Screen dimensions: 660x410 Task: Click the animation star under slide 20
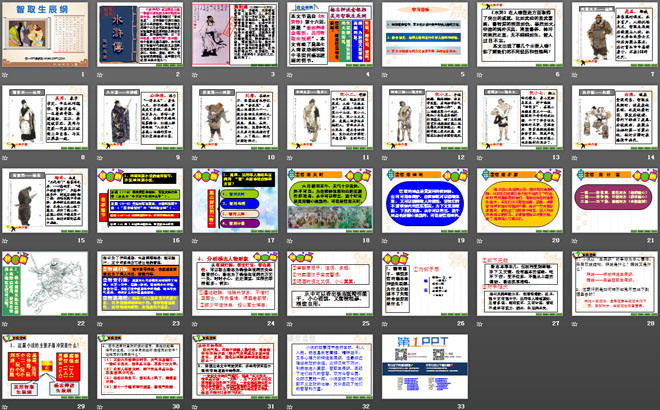[480, 241]
